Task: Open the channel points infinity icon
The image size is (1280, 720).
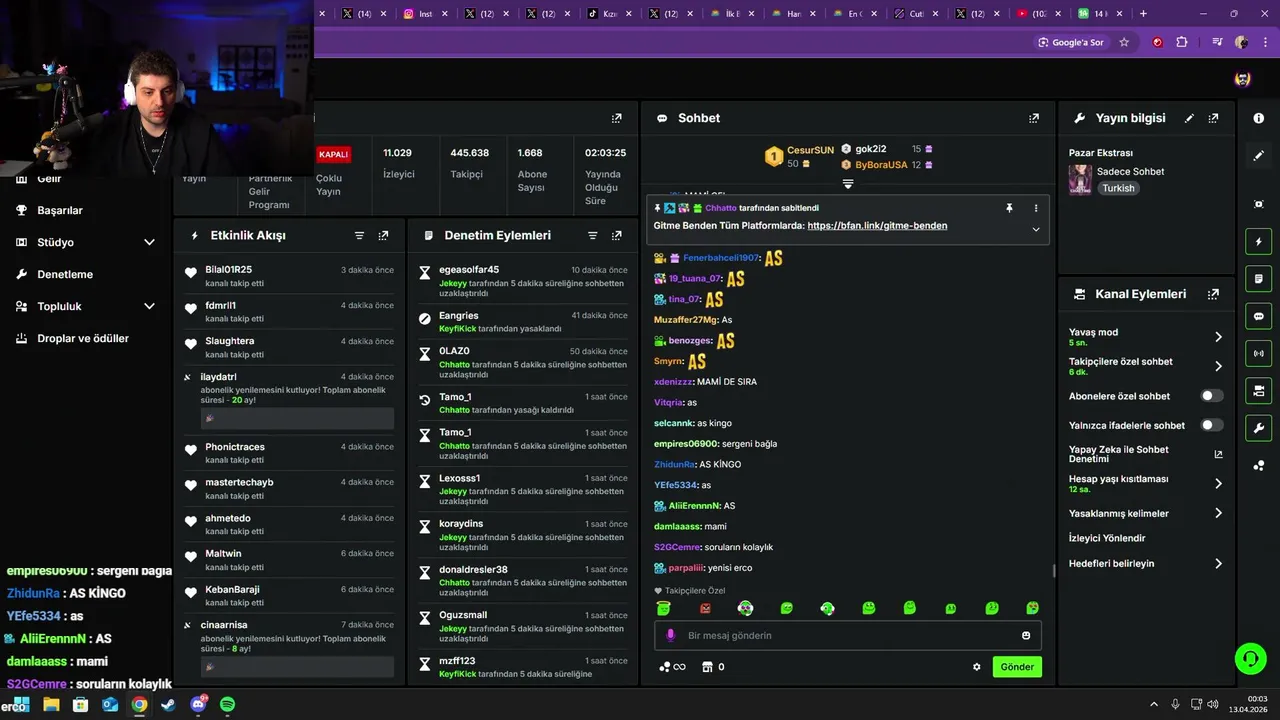Action: tap(672, 667)
